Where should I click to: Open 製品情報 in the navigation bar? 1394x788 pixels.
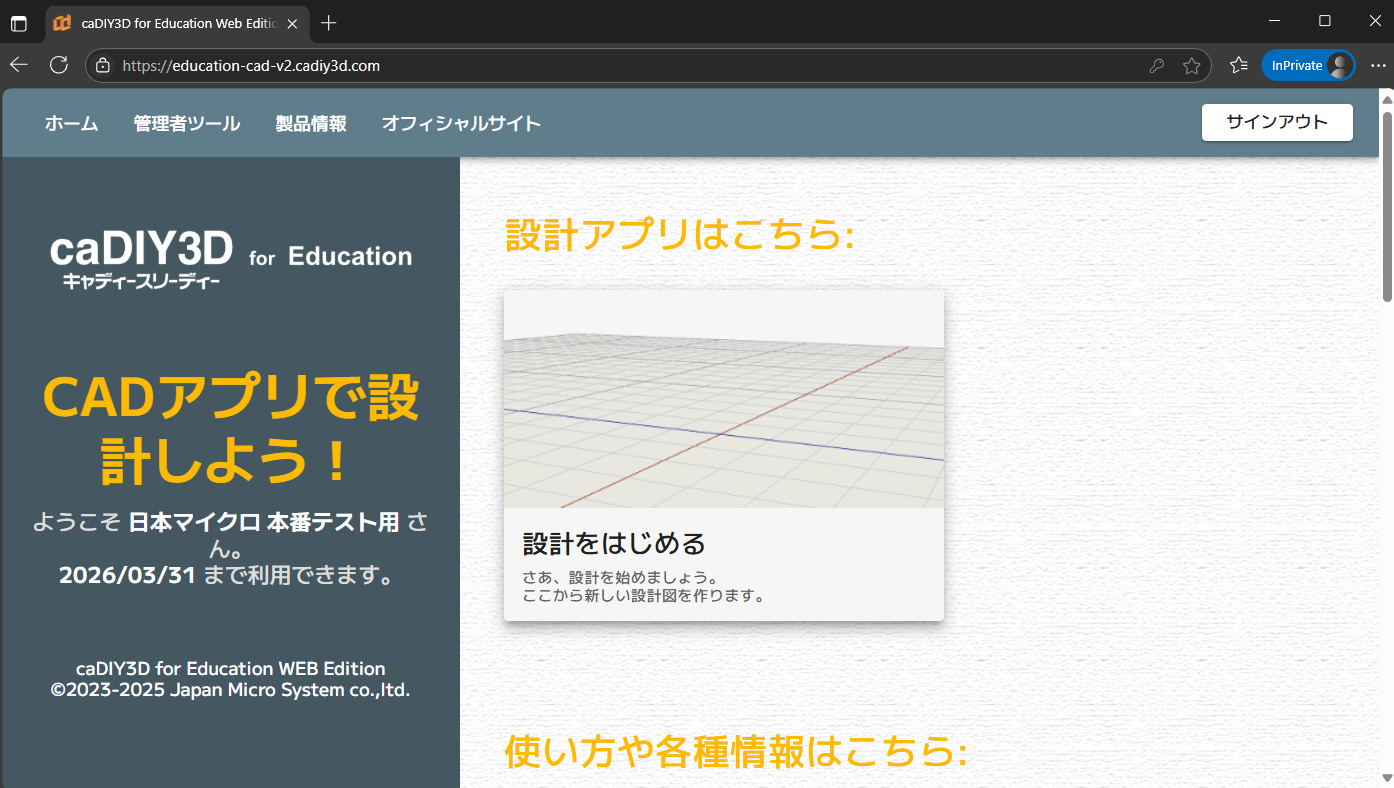tap(311, 124)
